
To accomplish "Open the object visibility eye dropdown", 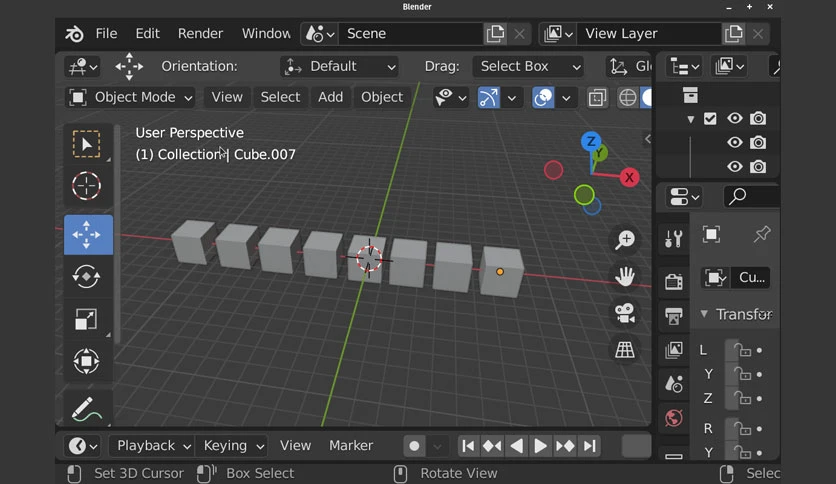I will (451, 98).
